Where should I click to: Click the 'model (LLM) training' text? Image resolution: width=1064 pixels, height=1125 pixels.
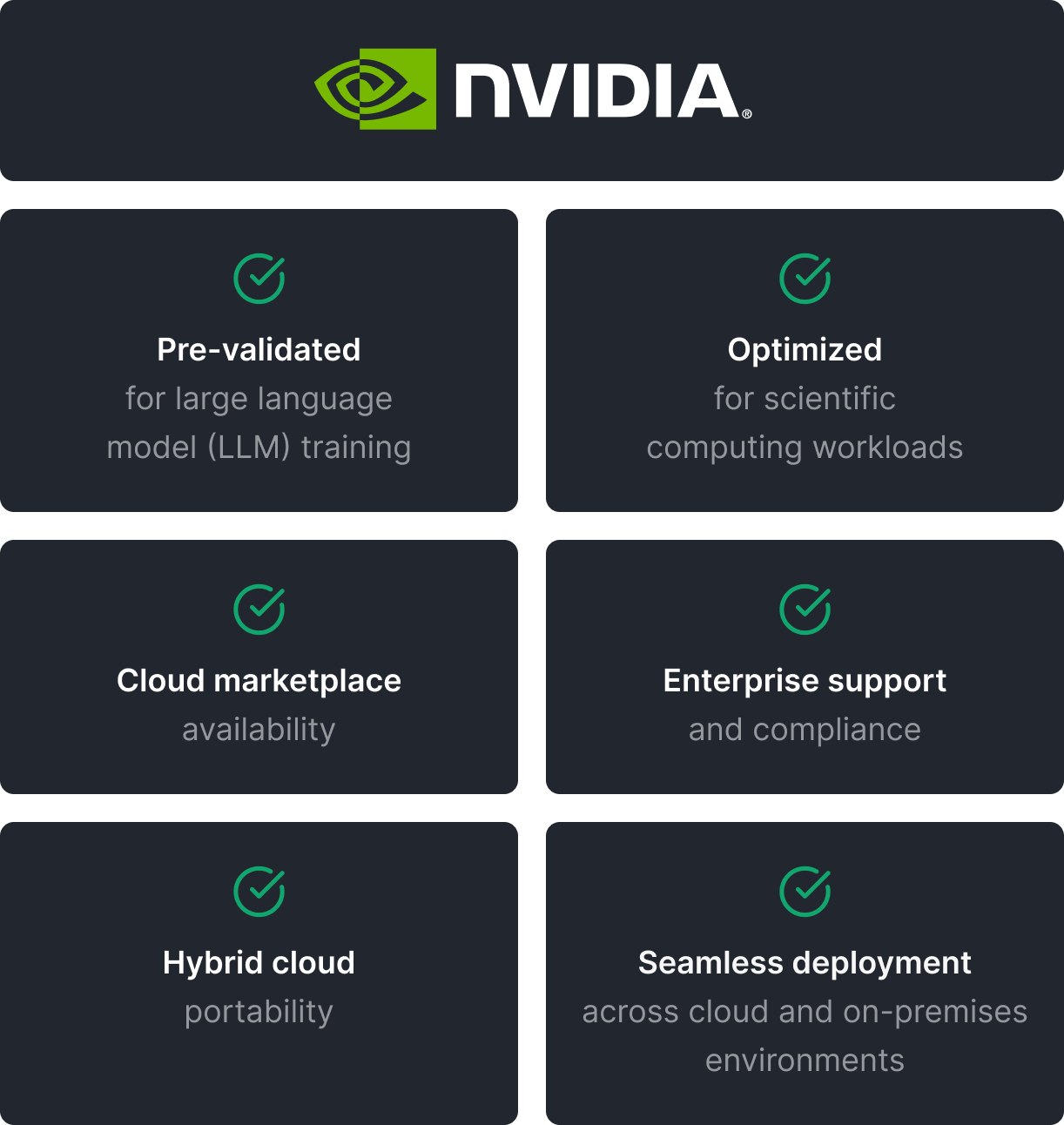(259, 448)
